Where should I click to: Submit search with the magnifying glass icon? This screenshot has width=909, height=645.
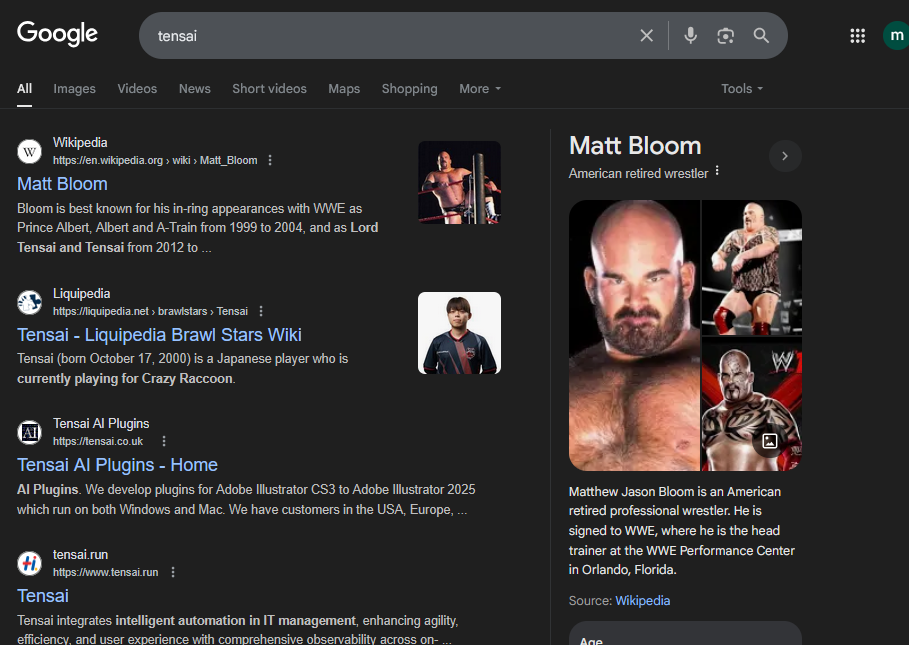761,36
